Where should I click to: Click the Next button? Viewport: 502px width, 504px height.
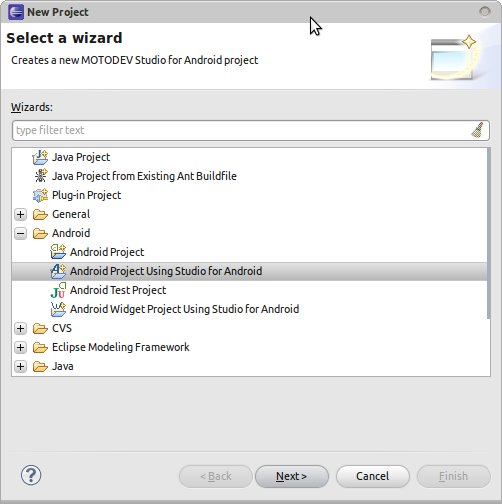[x=292, y=476]
